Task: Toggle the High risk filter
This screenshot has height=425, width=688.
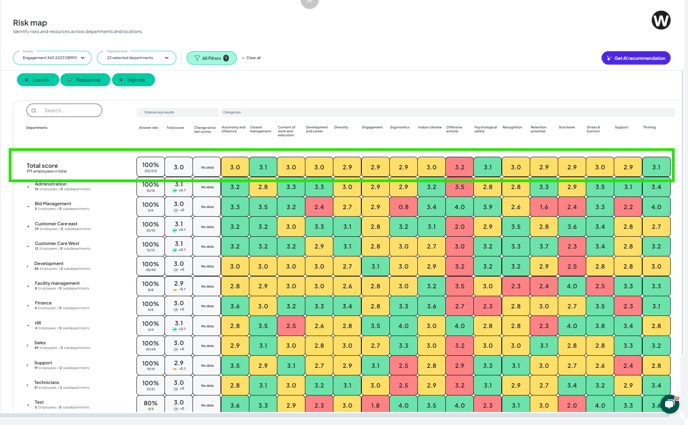Action: pos(133,80)
